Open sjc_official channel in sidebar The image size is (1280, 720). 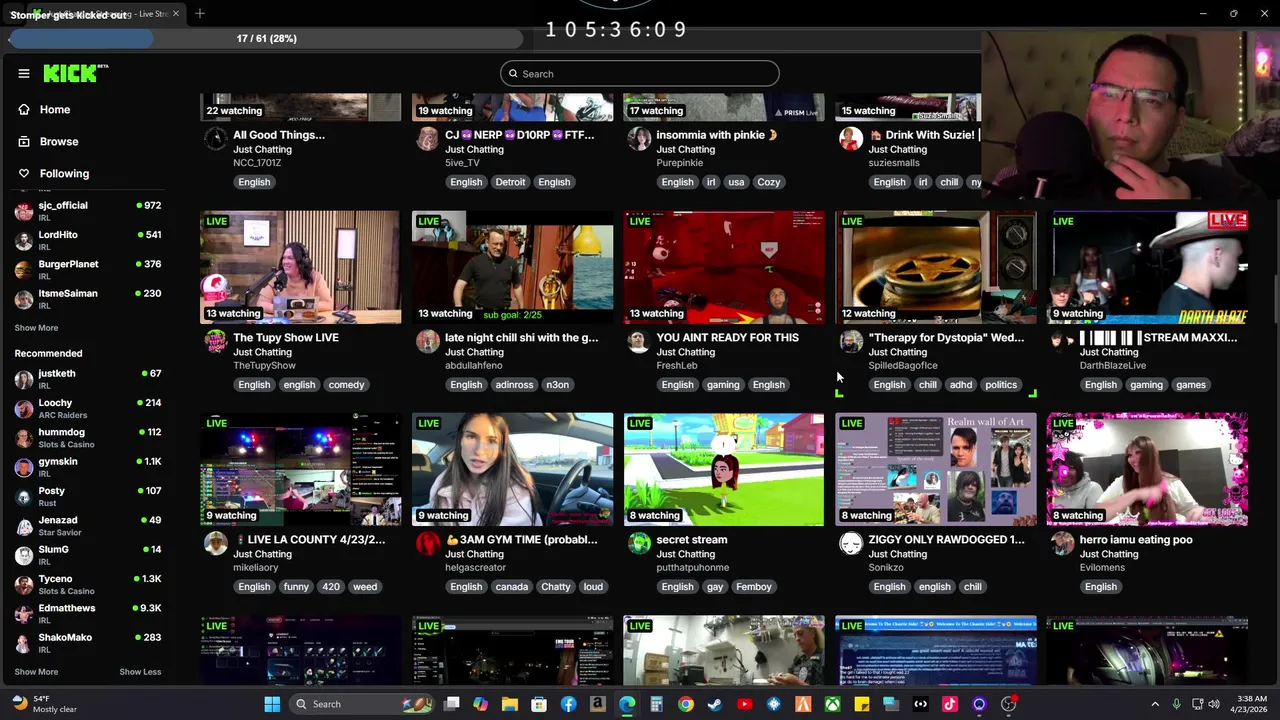(88, 210)
